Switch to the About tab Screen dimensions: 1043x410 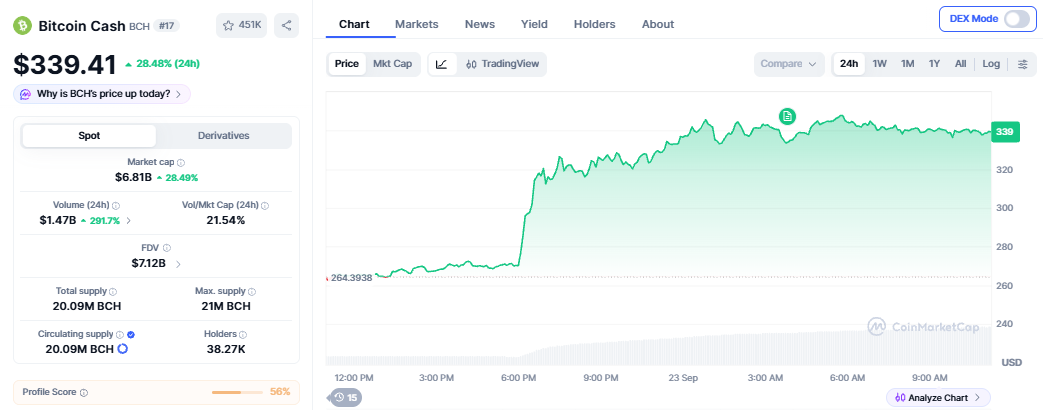(658, 24)
